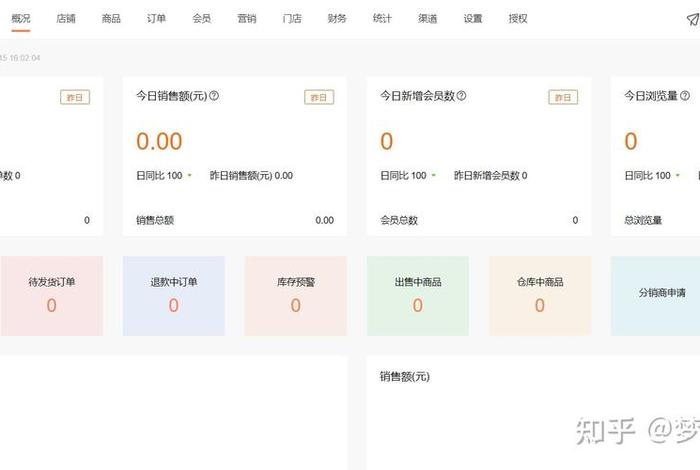This screenshot has height=470, width=700.
Task: Open the 设置 menu
Action: 473,18
